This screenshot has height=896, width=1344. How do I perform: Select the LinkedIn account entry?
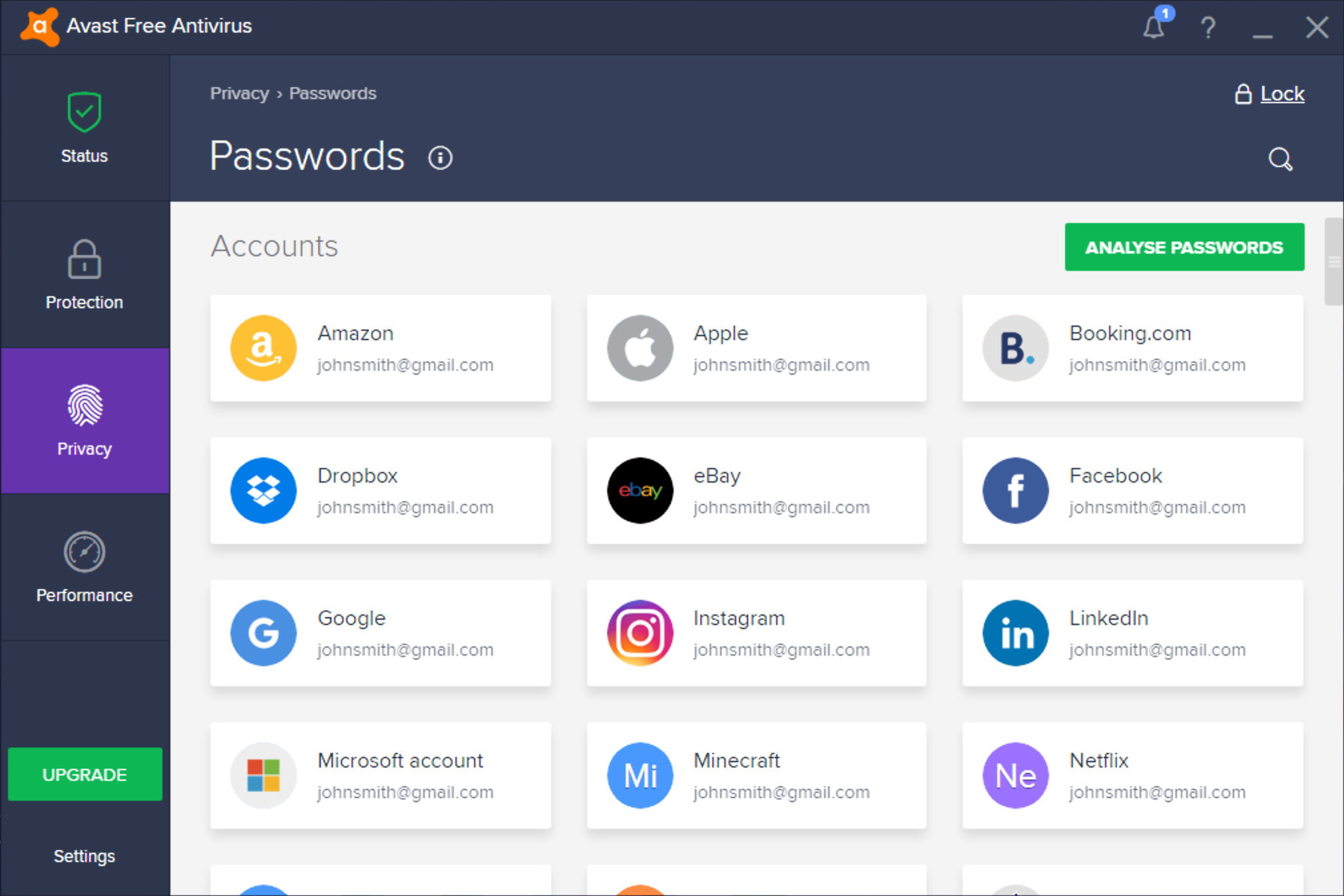point(1132,633)
